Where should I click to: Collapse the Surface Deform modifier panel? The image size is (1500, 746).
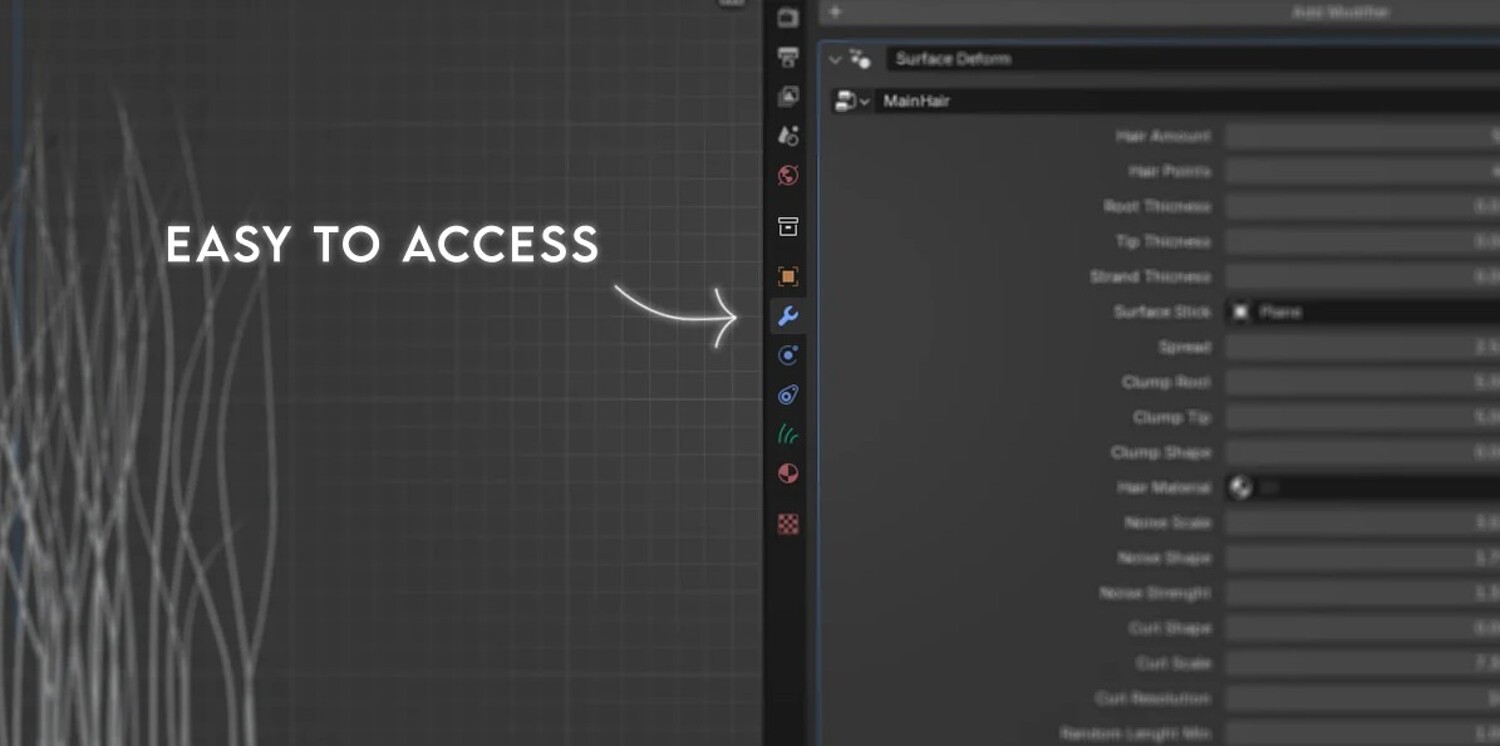coord(835,60)
